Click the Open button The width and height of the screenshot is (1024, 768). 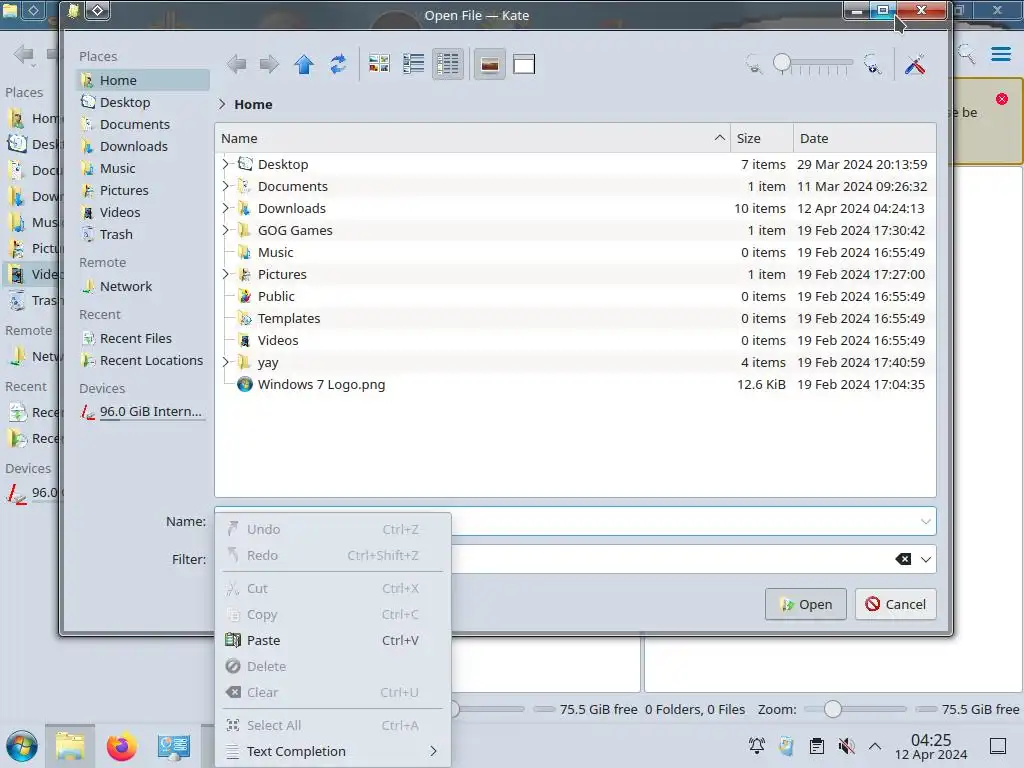pyautogui.click(x=806, y=604)
